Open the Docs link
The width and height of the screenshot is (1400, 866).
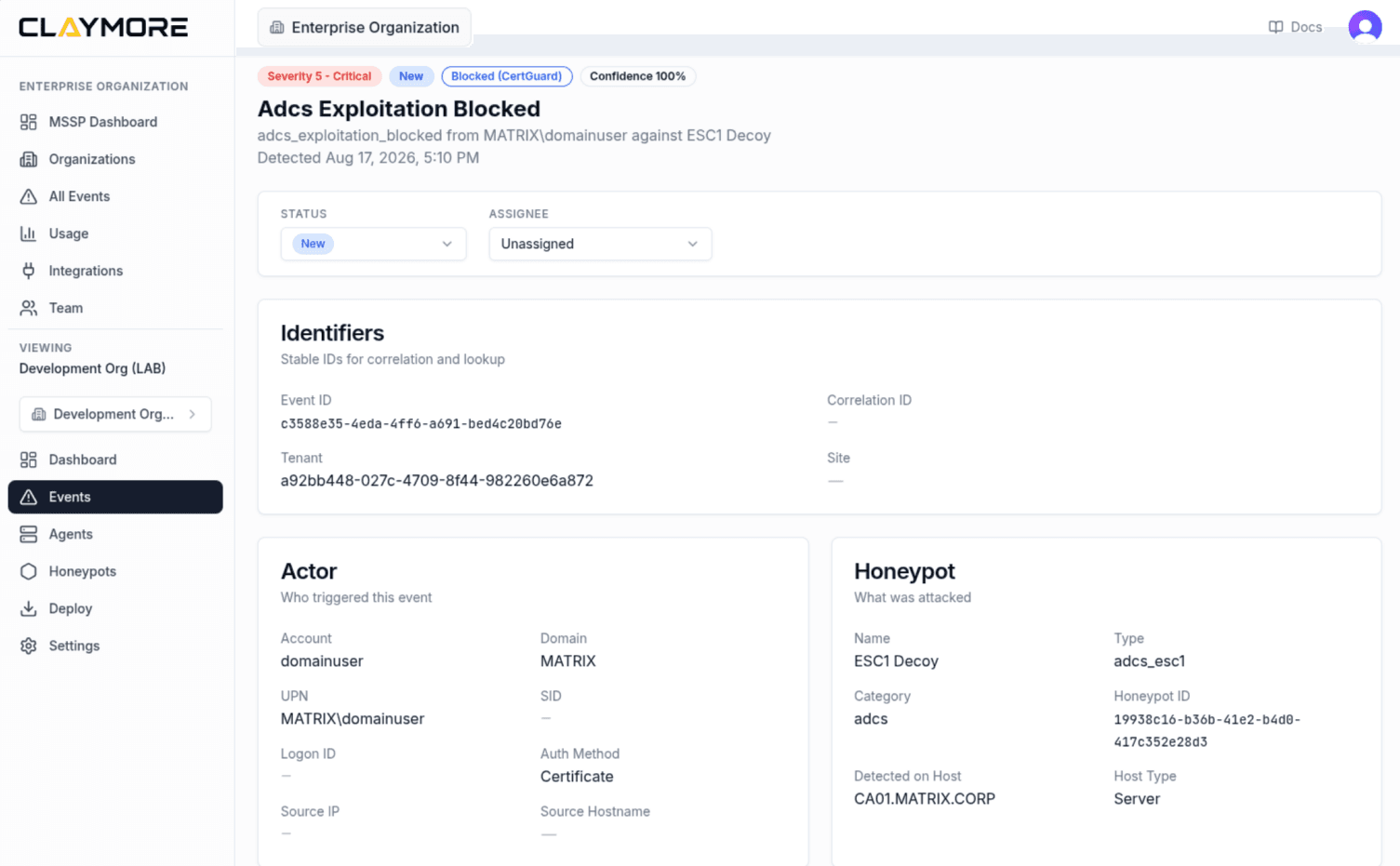(1295, 27)
